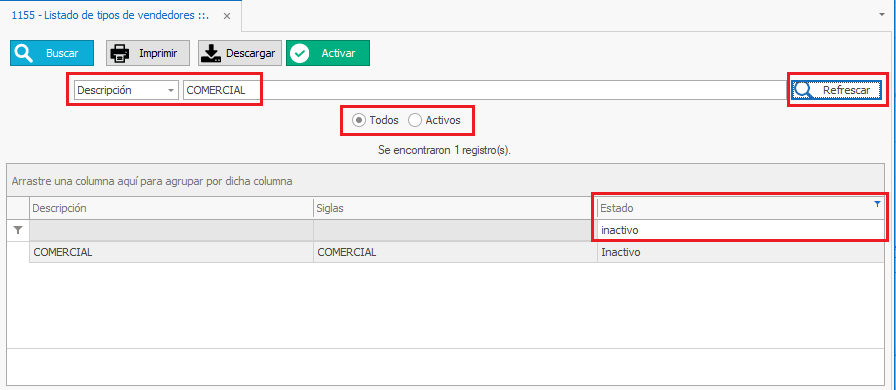Click the Siglas column header
Viewport: 896px width, 390px height.
[x=455, y=209]
